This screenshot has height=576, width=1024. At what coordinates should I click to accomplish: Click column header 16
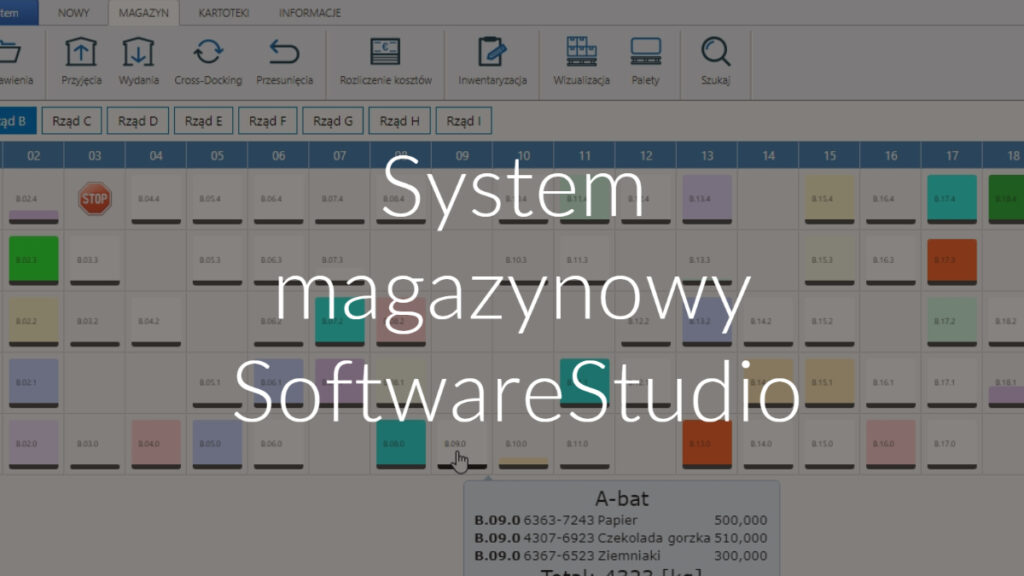[x=891, y=155]
